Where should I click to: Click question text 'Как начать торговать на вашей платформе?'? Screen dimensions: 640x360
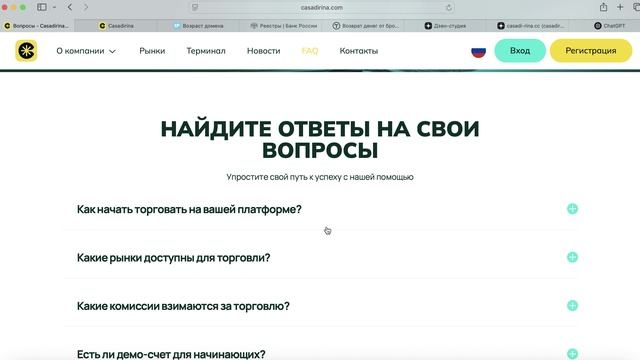click(189, 209)
